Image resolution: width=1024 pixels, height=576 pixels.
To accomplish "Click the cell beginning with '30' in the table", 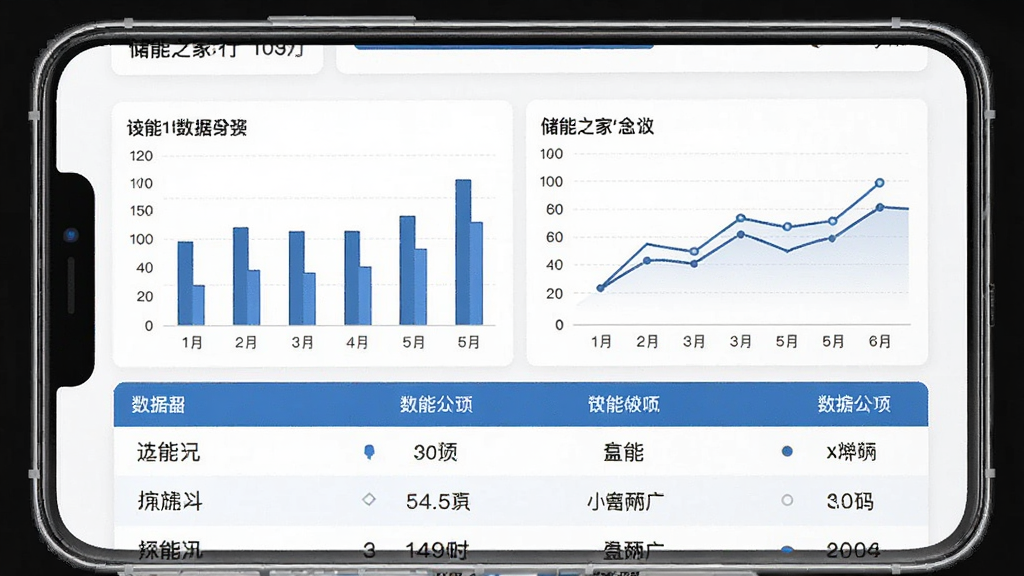I will [x=435, y=451].
